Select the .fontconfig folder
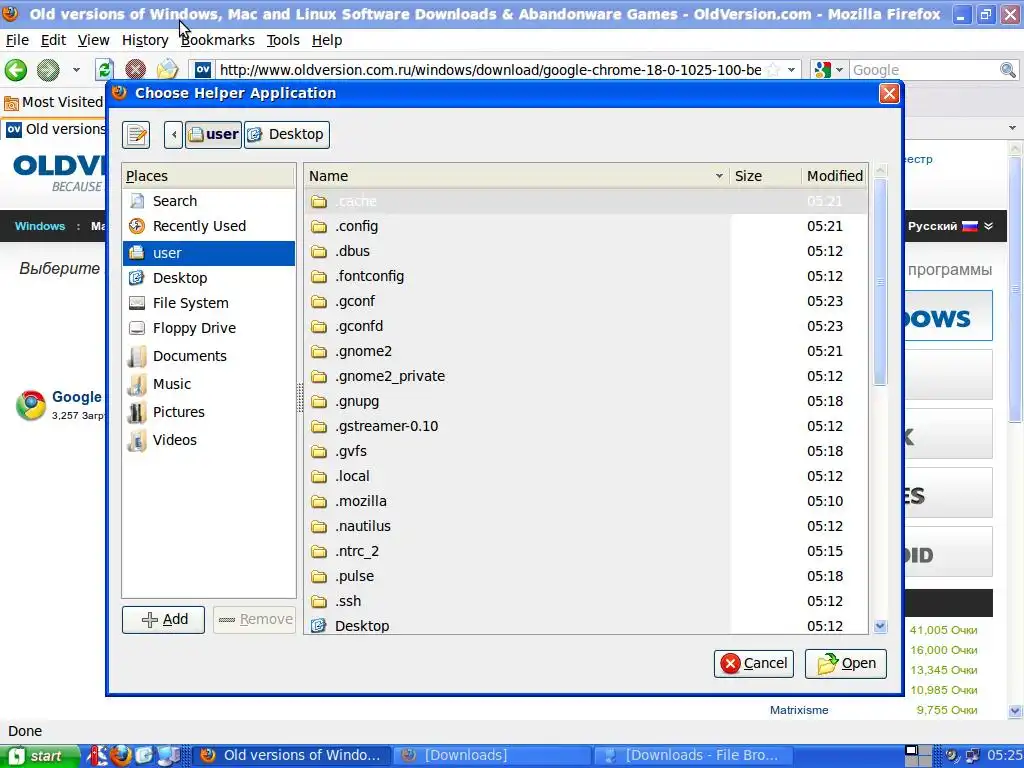1024x768 pixels. pyautogui.click(x=586, y=276)
